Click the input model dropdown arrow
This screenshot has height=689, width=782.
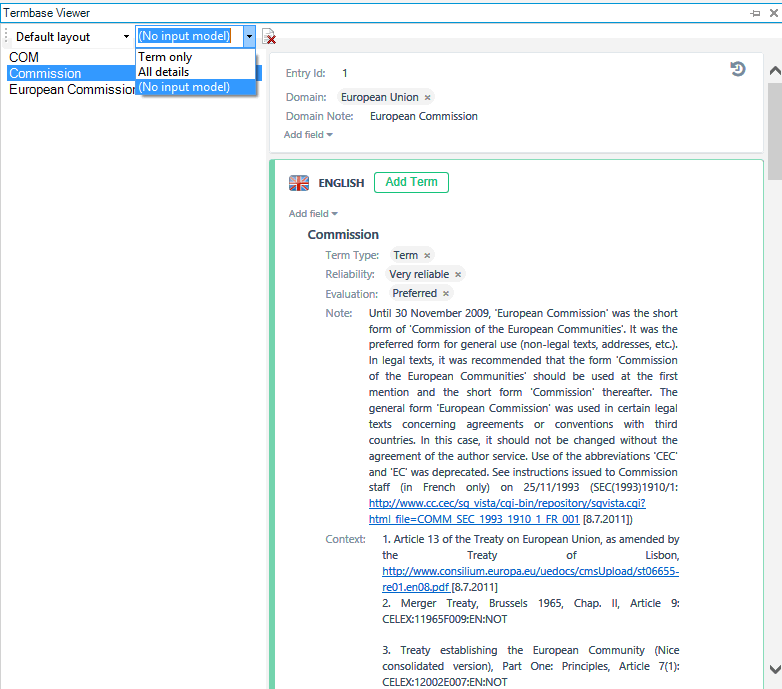(x=249, y=36)
